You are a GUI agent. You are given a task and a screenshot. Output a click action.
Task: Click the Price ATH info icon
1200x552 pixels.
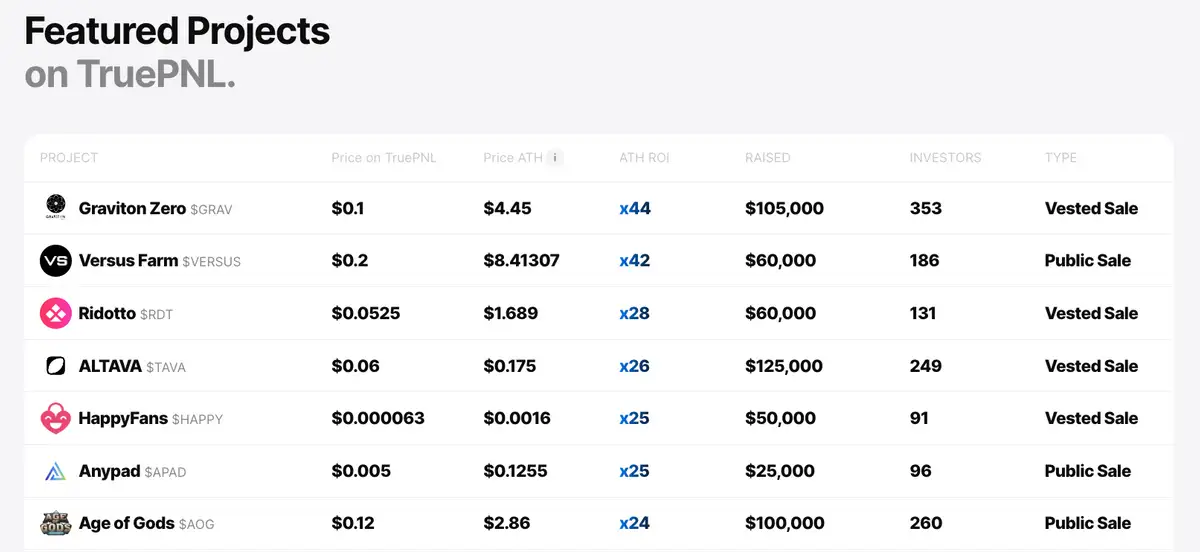(x=555, y=158)
